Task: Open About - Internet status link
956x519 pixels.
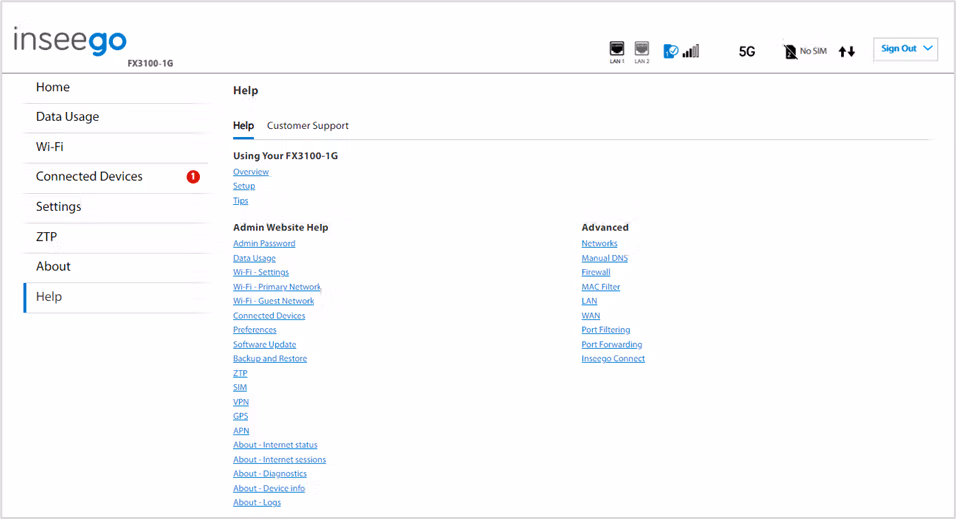Action: tap(275, 445)
